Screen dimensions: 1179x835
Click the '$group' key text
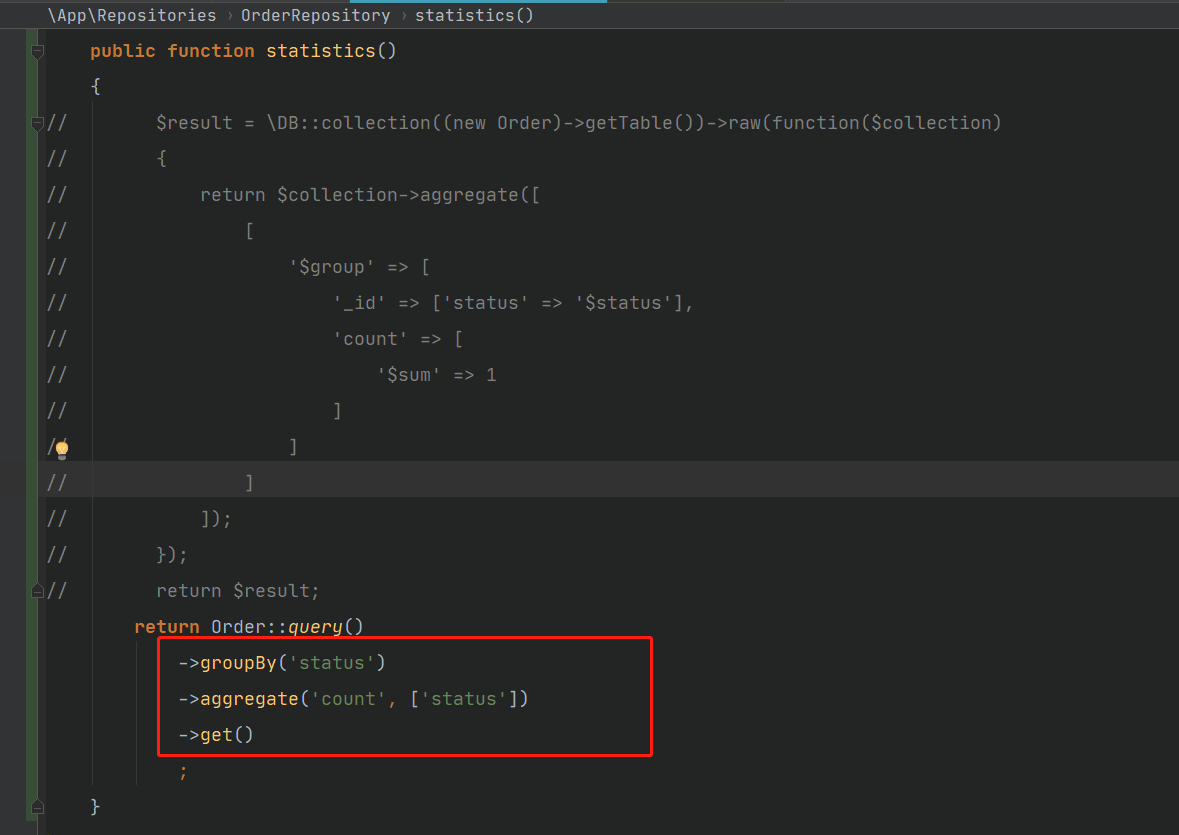(x=332, y=267)
